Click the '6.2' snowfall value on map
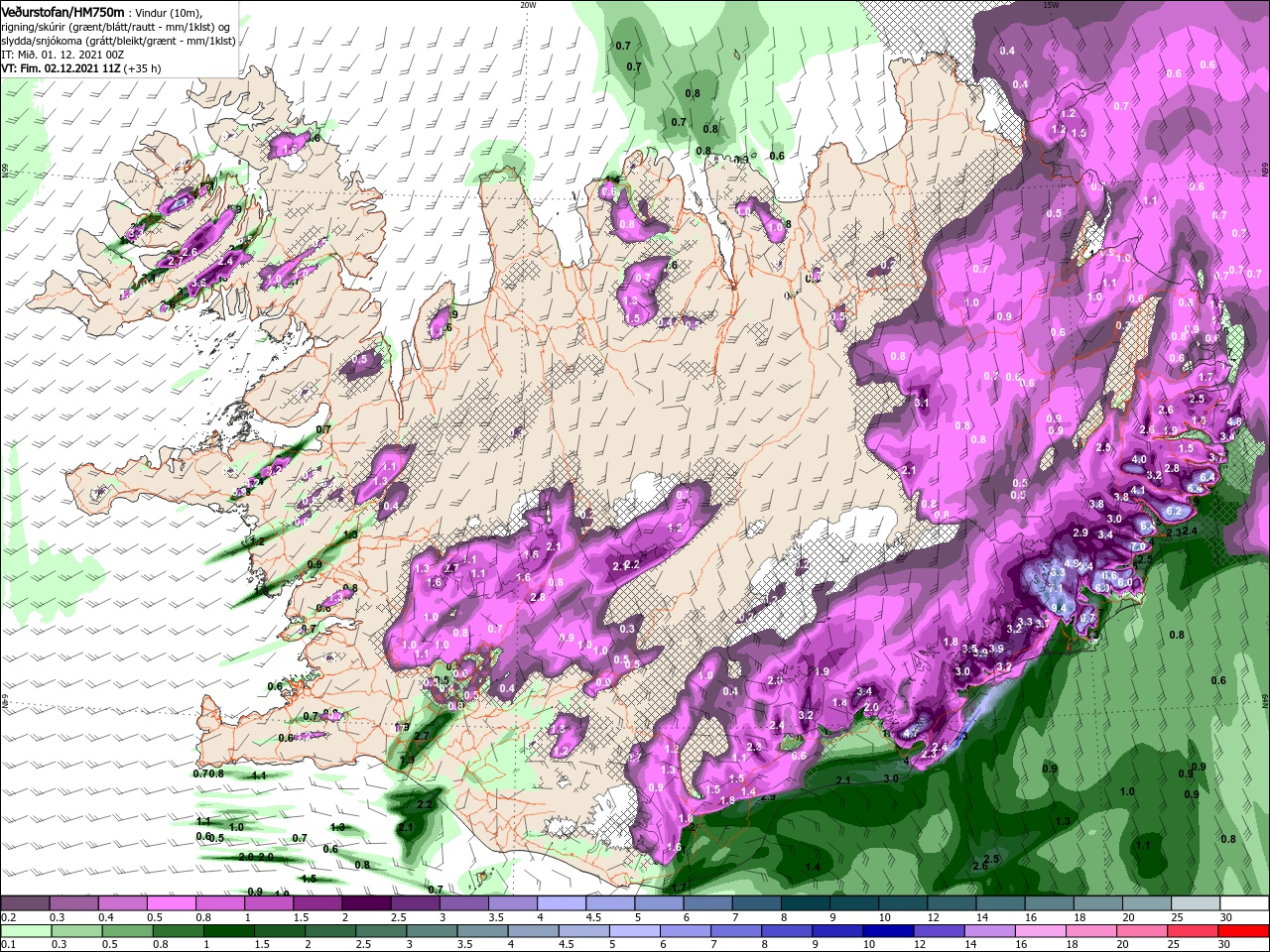 pos(1174,511)
